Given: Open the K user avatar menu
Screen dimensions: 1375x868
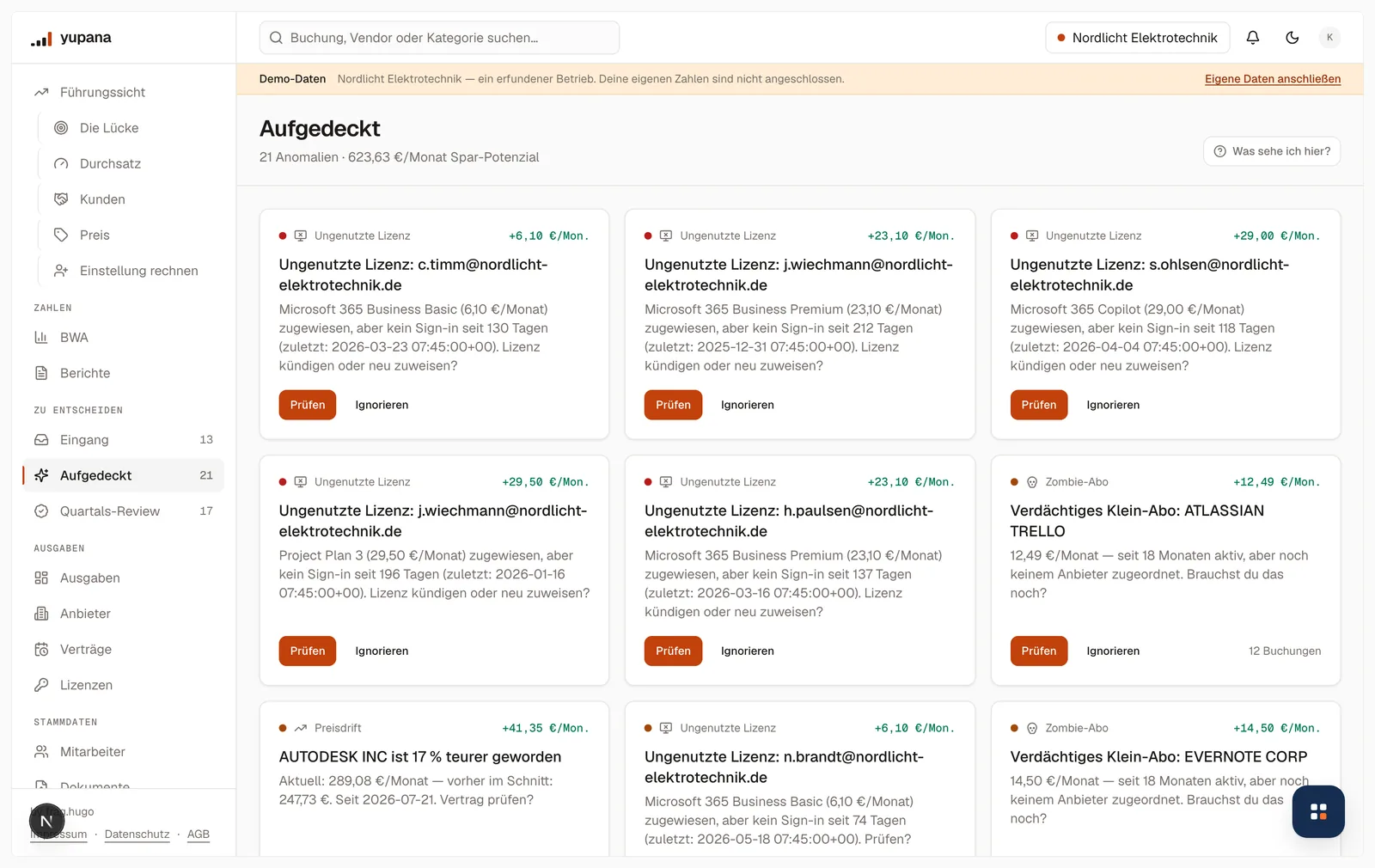Looking at the screenshot, I should coord(1329,38).
